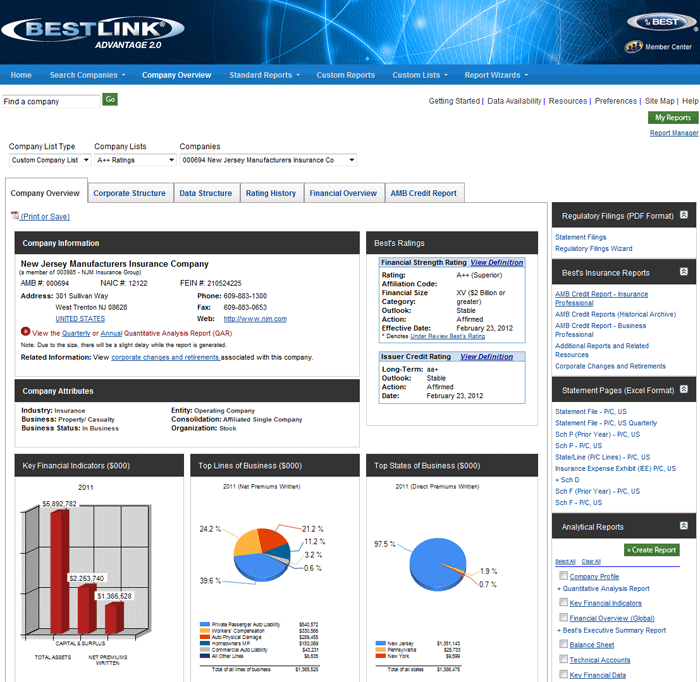Image resolution: width=700 pixels, height=682 pixels.
Task: Open corporate changes and retirements link
Action: click(x=165, y=357)
